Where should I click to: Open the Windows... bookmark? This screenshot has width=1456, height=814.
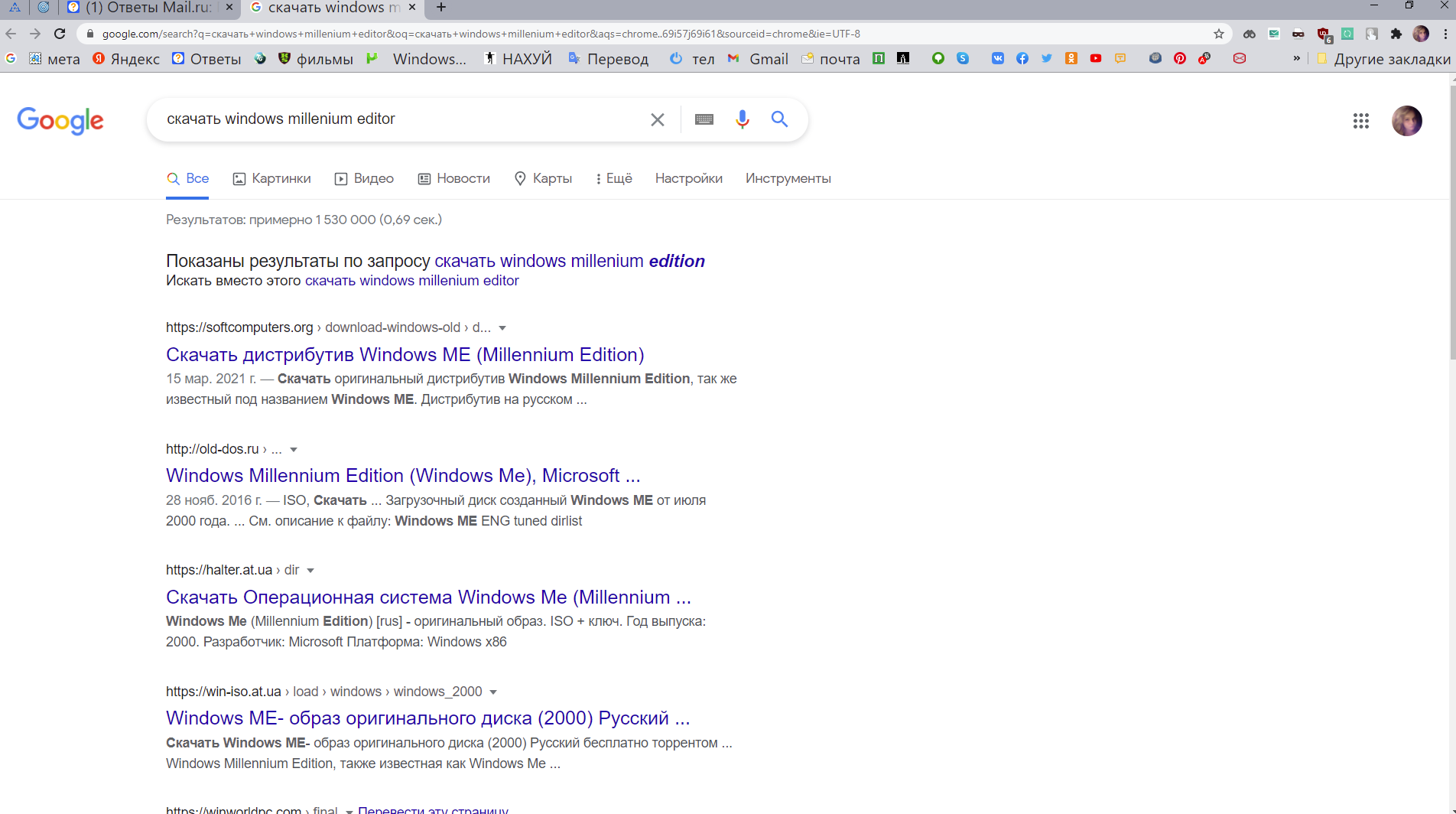417,59
